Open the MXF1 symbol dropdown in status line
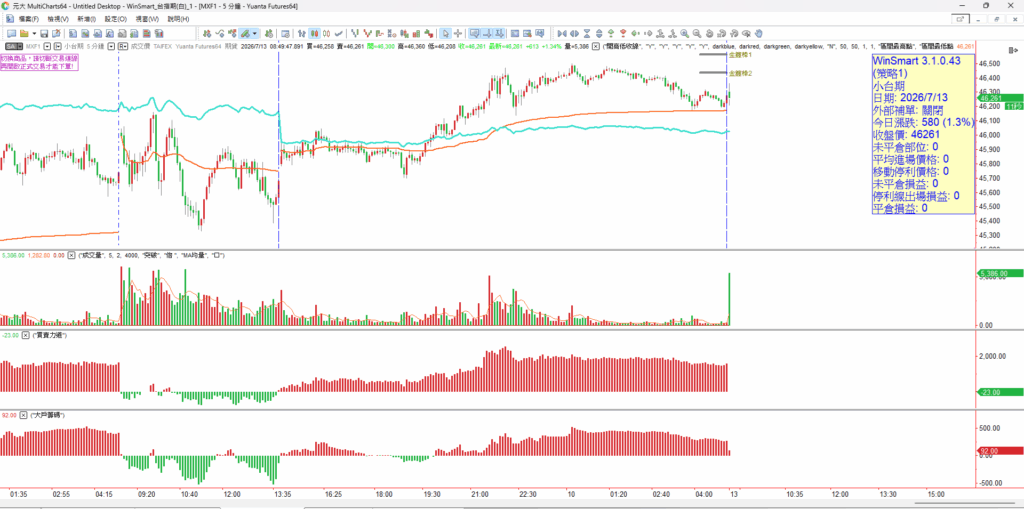 pos(48,46)
